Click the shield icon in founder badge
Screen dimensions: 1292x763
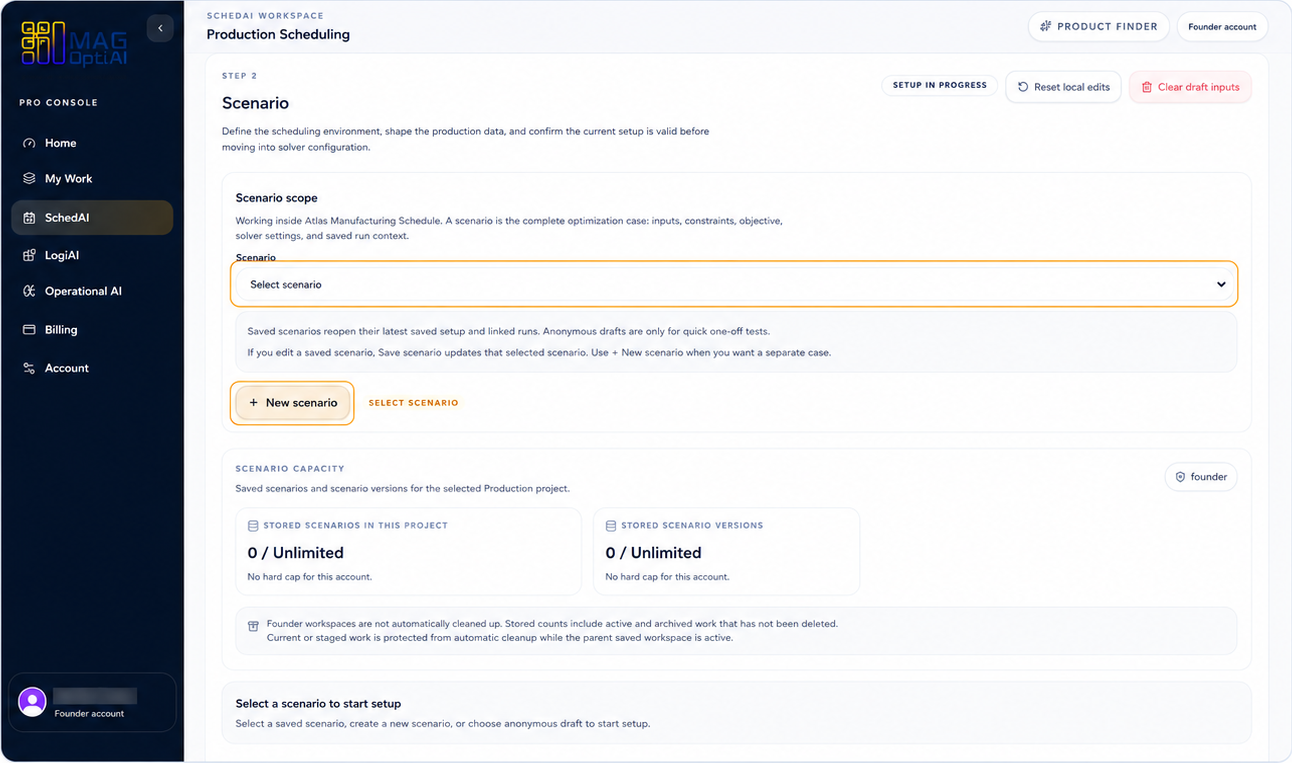tap(1180, 477)
